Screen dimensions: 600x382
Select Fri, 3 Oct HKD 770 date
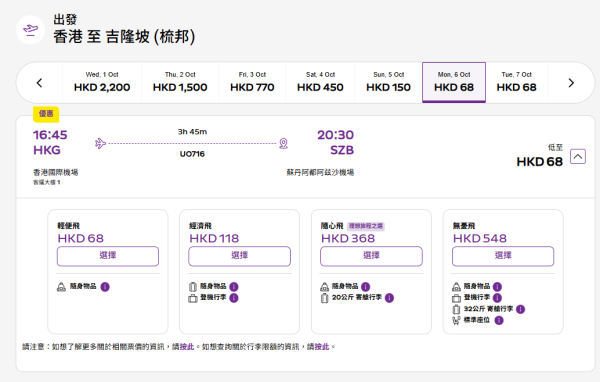(x=252, y=83)
